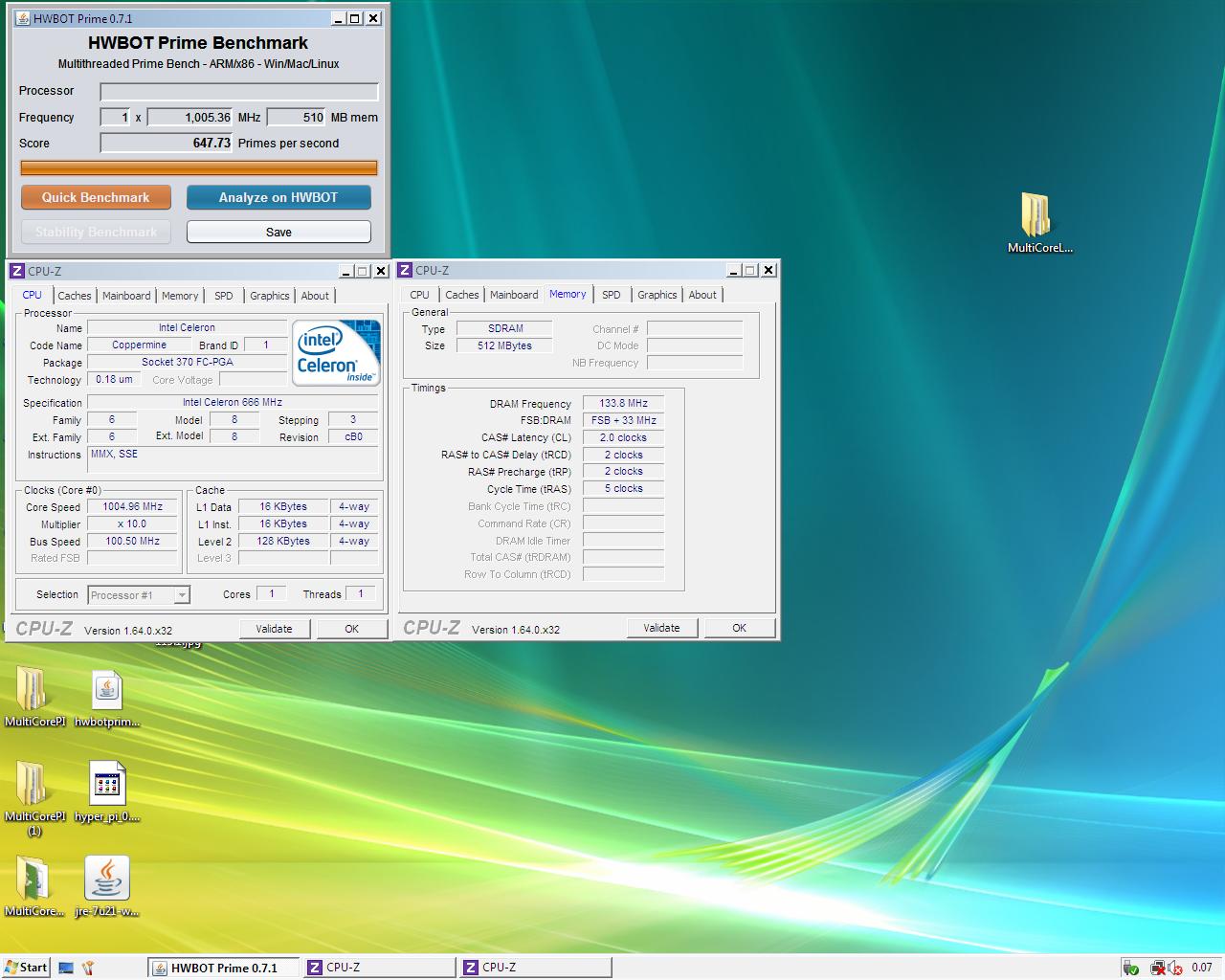The width and height of the screenshot is (1225, 980).
Task: Switch to second CPU-Z taskbar button
Action: click(x=536, y=968)
